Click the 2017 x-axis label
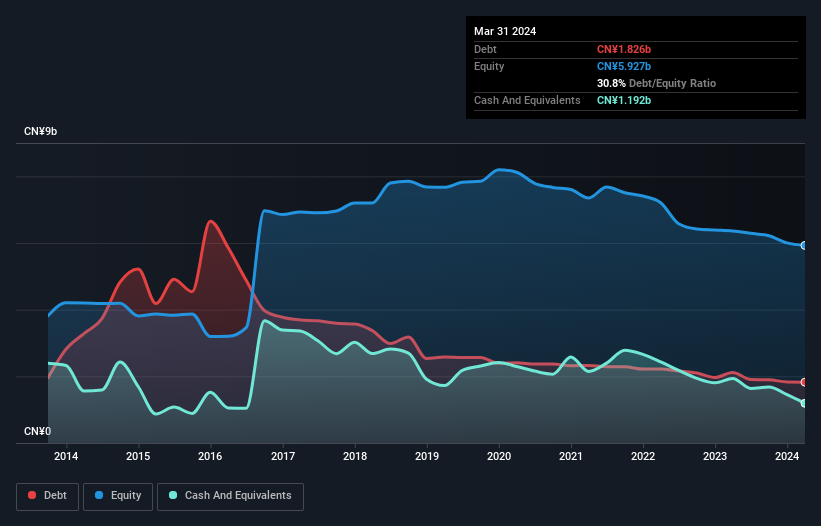The width and height of the screenshot is (821, 526). pyautogui.click(x=283, y=456)
